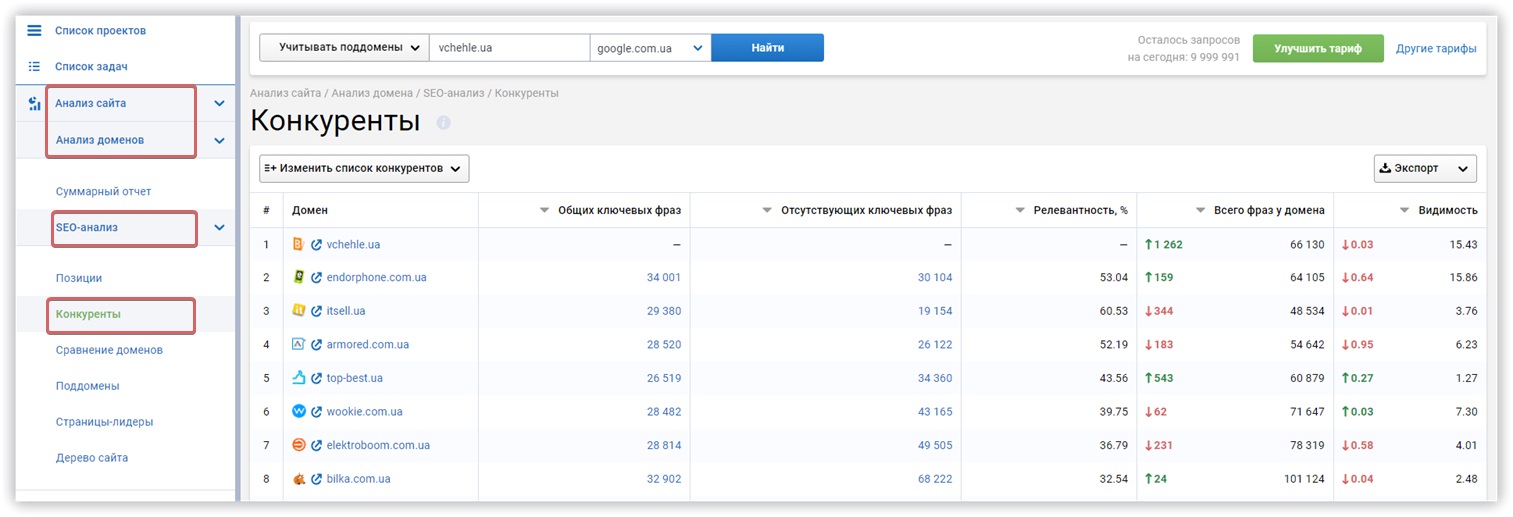
Task: Open vchehle.ua external link icon
Action: 317,244
